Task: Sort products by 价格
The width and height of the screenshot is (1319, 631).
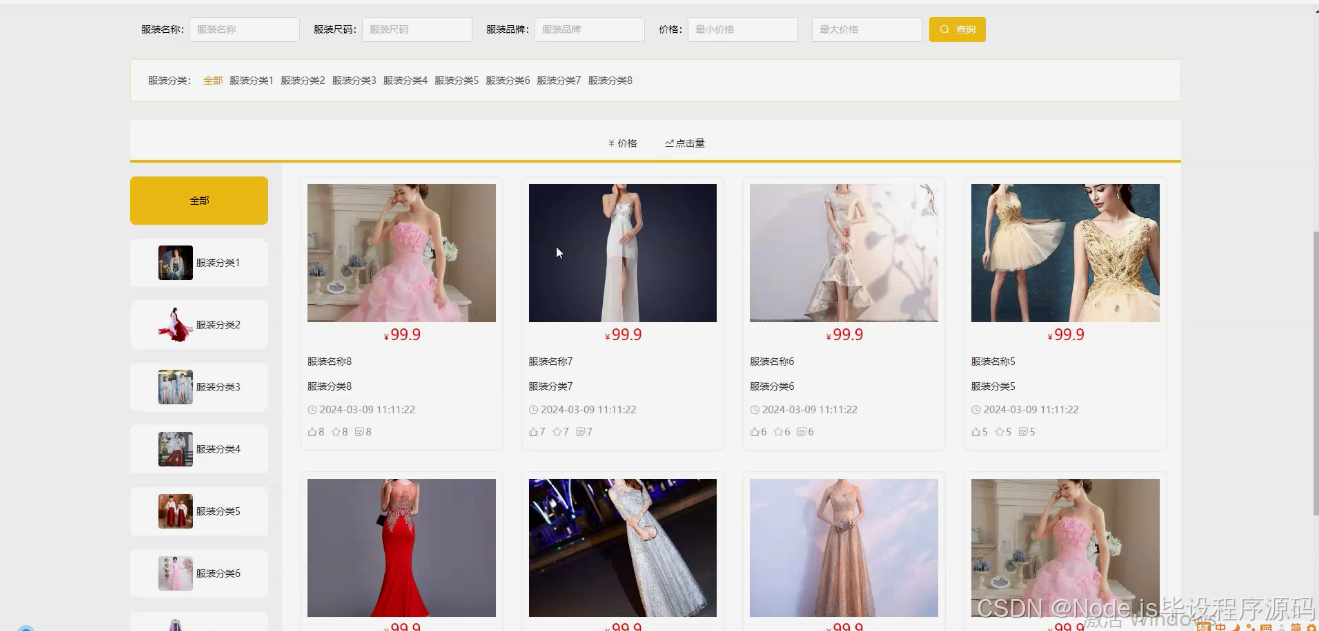Action: click(622, 144)
